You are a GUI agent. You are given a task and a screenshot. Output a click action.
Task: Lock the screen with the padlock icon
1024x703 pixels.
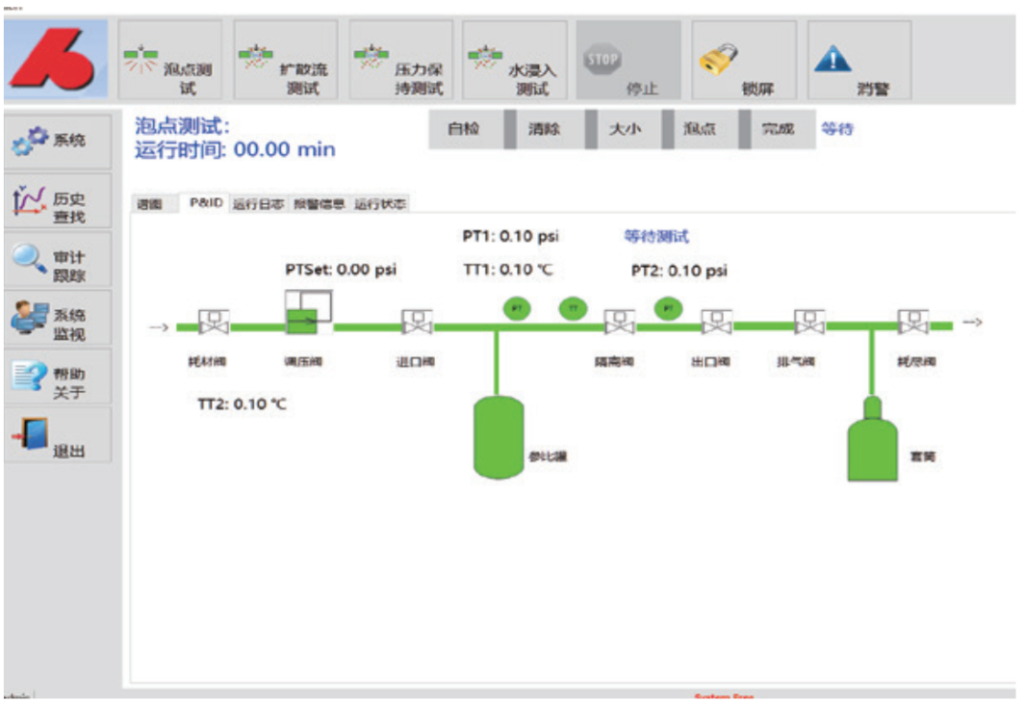tap(743, 62)
